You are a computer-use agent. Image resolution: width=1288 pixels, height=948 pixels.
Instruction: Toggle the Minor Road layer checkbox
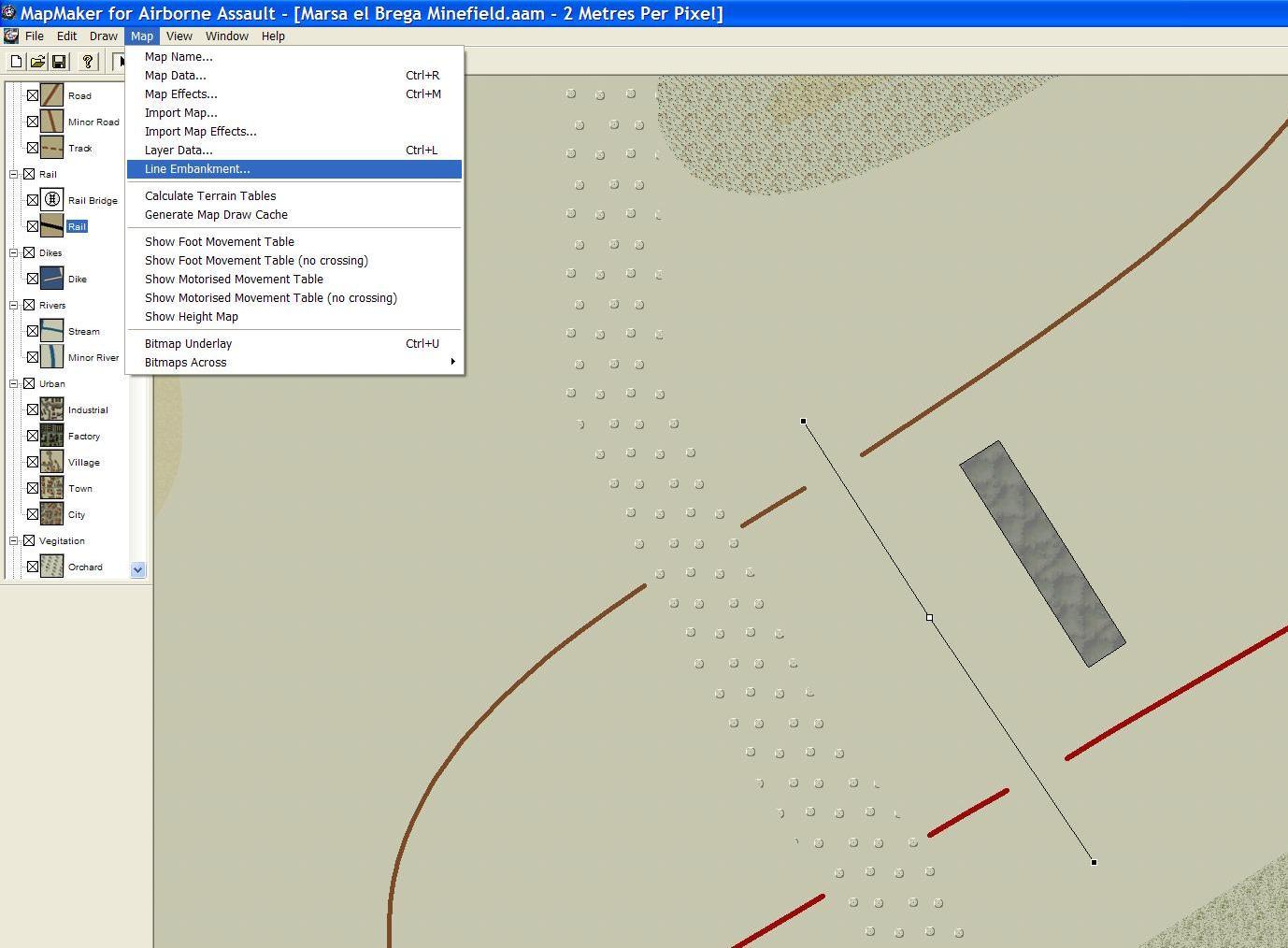pyautogui.click(x=33, y=122)
